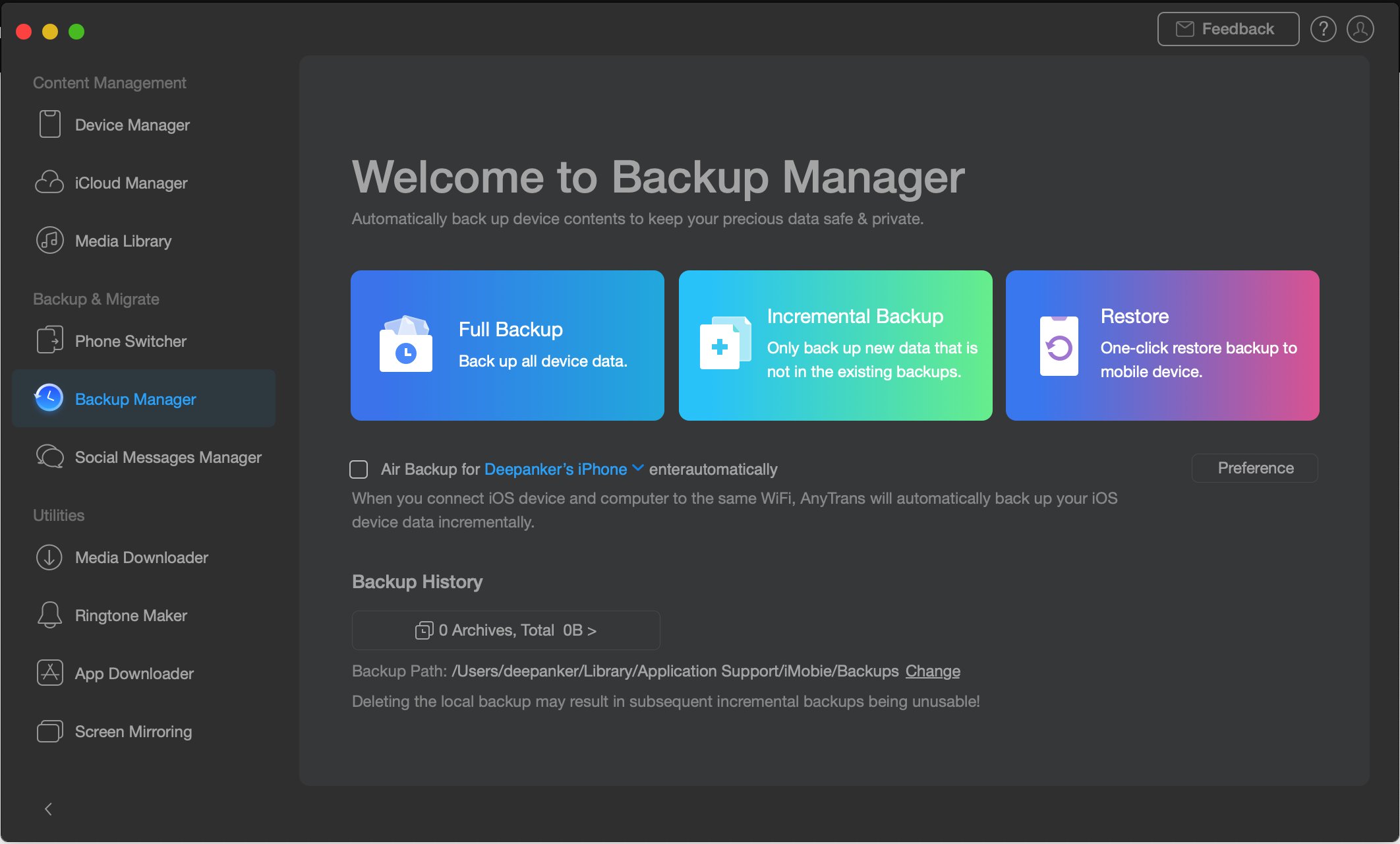Minimize with the yellow window button
This screenshot has height=844, width=1400.
click(50, 32)
